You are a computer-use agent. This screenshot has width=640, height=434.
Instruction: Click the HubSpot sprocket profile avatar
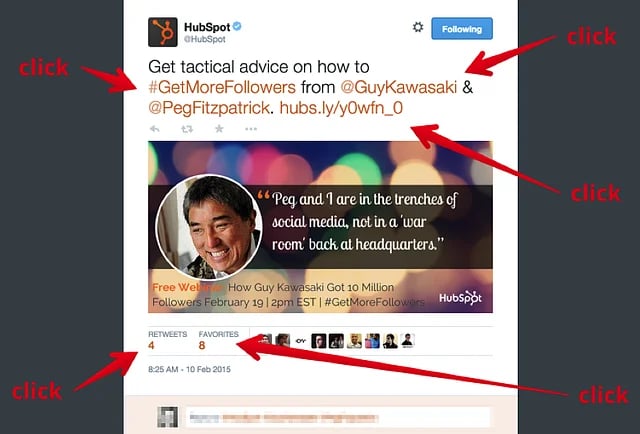[162, 32]
